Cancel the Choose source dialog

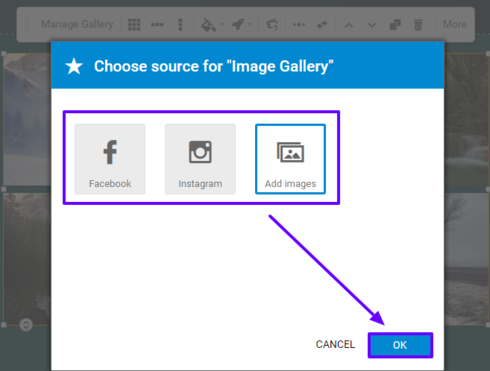pos(335,344)
